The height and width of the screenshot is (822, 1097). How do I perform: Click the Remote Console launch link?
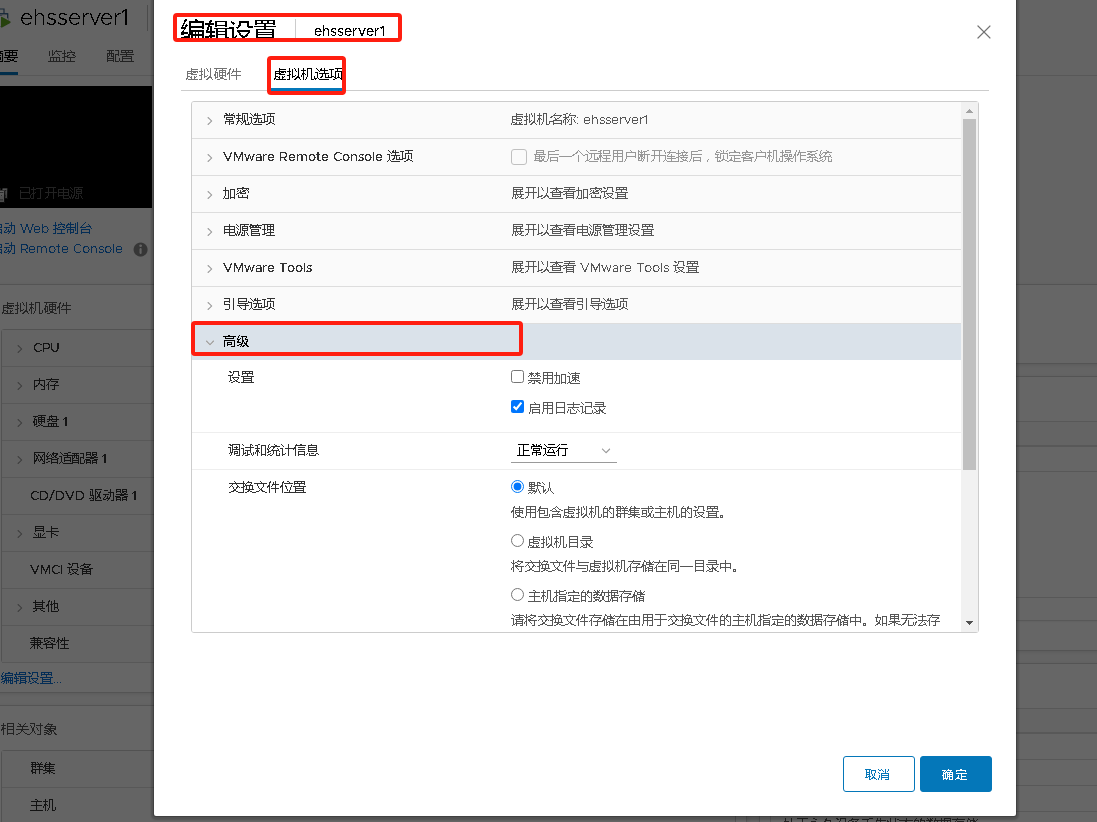tap(62, 249)
